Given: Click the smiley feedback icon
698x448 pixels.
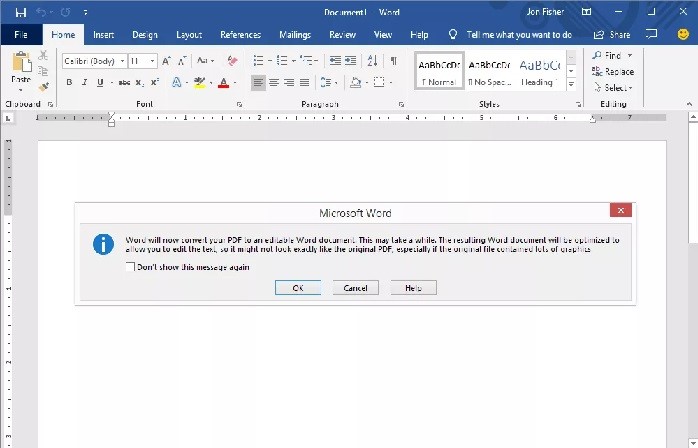Looking at the screenshot, I should pos(683,34).
